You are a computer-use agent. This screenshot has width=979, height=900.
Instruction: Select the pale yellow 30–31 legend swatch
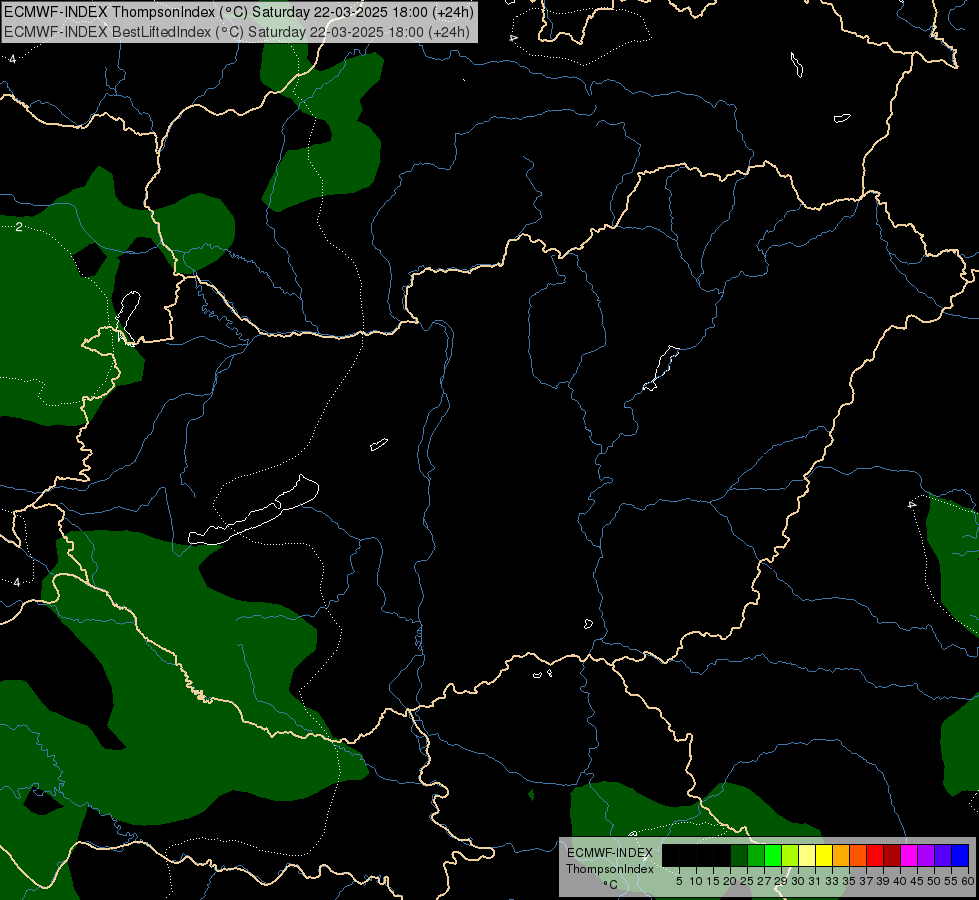click(807, 855)
